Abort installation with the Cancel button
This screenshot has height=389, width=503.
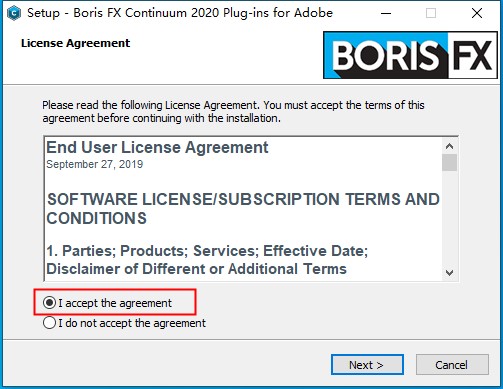(452, 365)
